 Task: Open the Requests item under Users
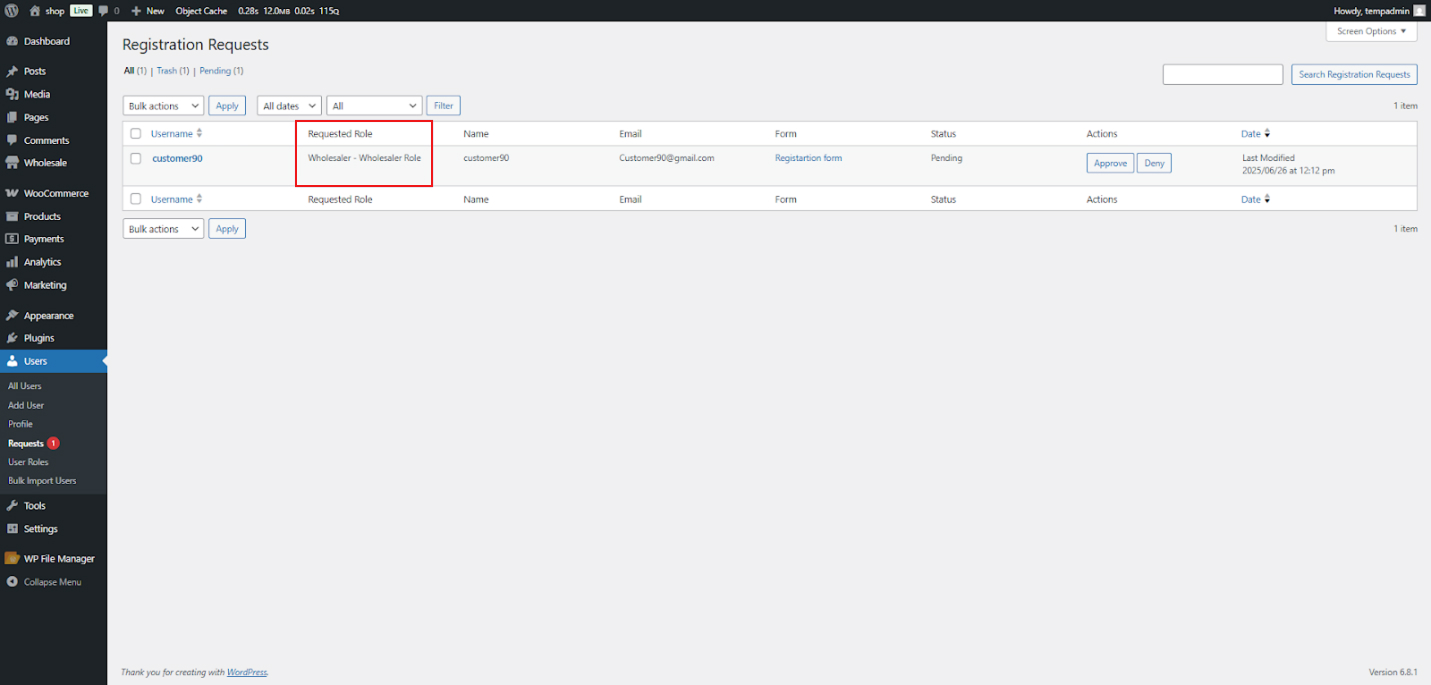tap(27, 442)
